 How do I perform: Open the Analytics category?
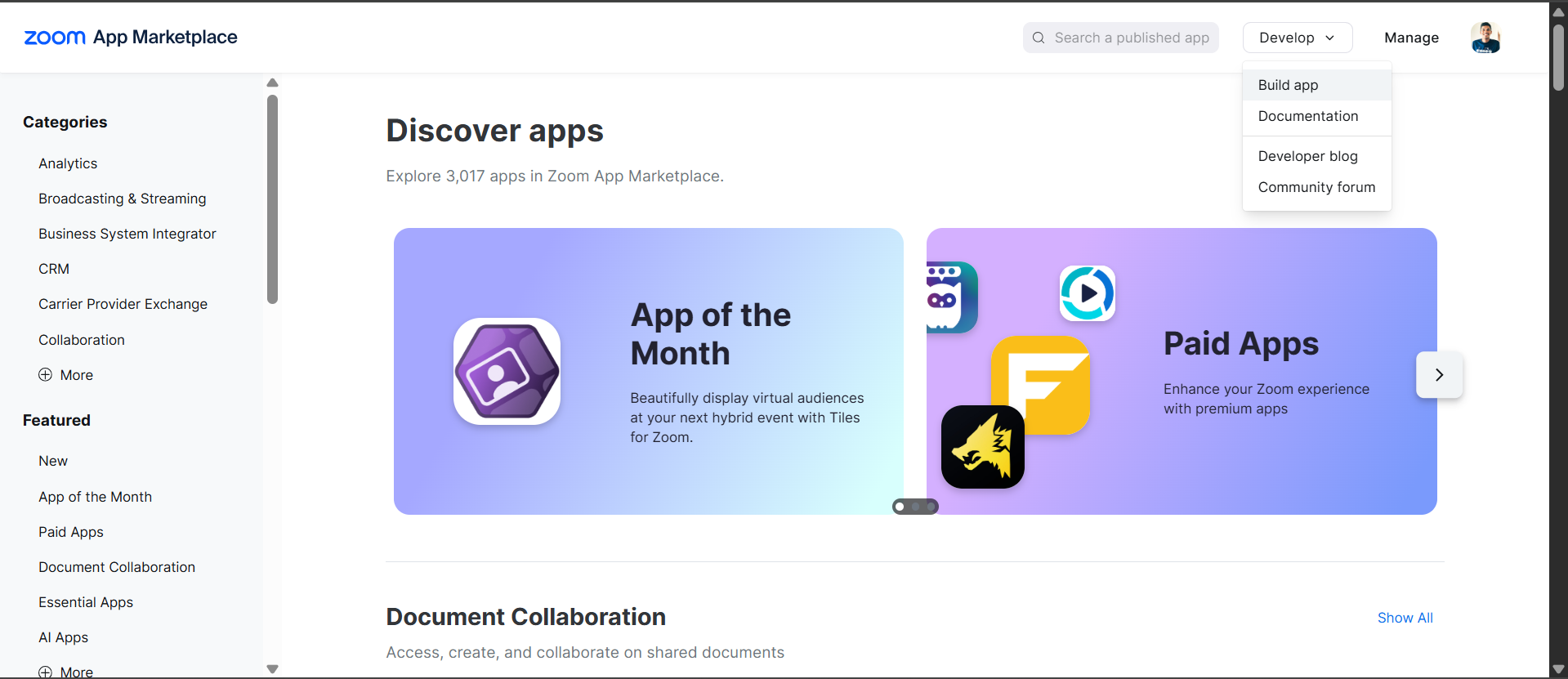pos(68,163)
